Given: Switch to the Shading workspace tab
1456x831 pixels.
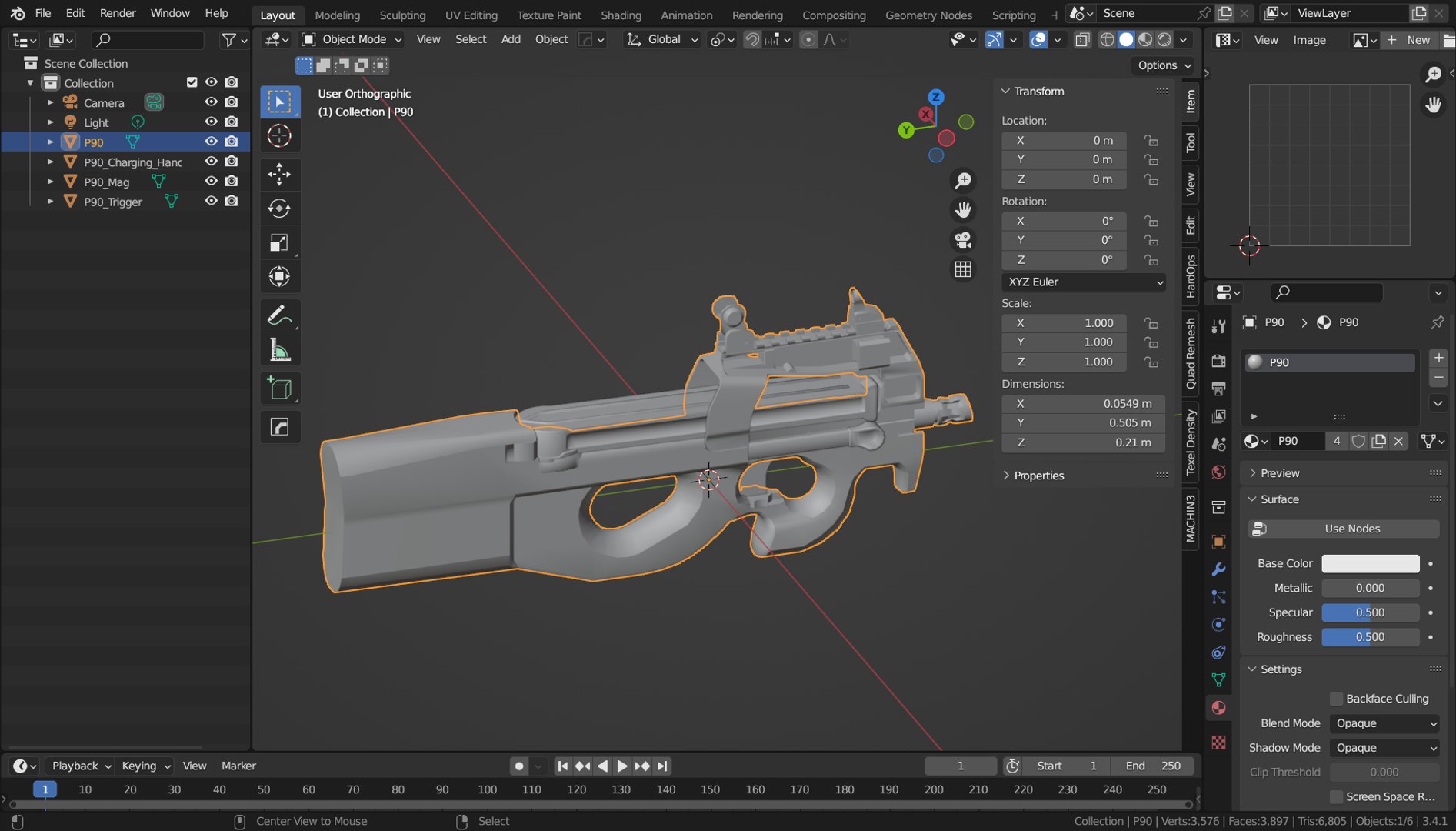Looking at the screenshot, I should point(621,15).
